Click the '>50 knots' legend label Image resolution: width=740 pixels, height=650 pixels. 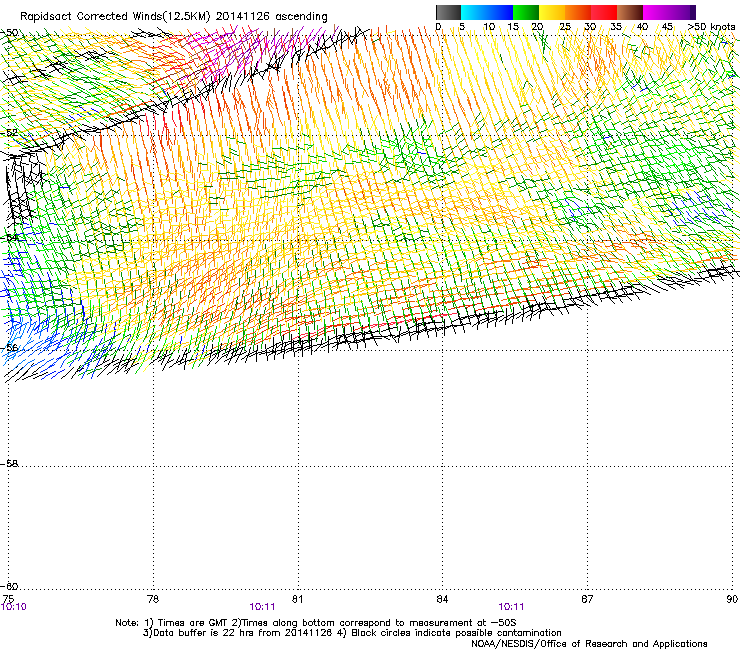(711, 26)
